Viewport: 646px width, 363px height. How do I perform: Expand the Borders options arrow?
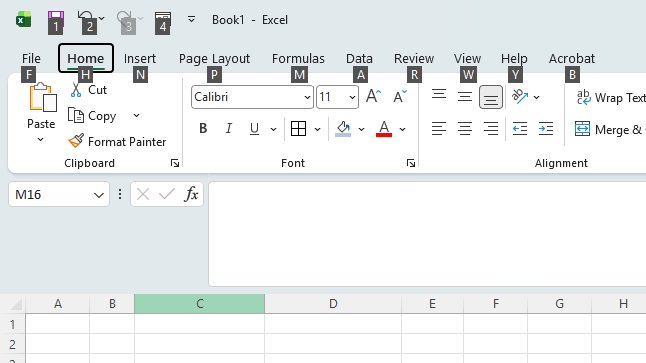(x=317, y=129)
